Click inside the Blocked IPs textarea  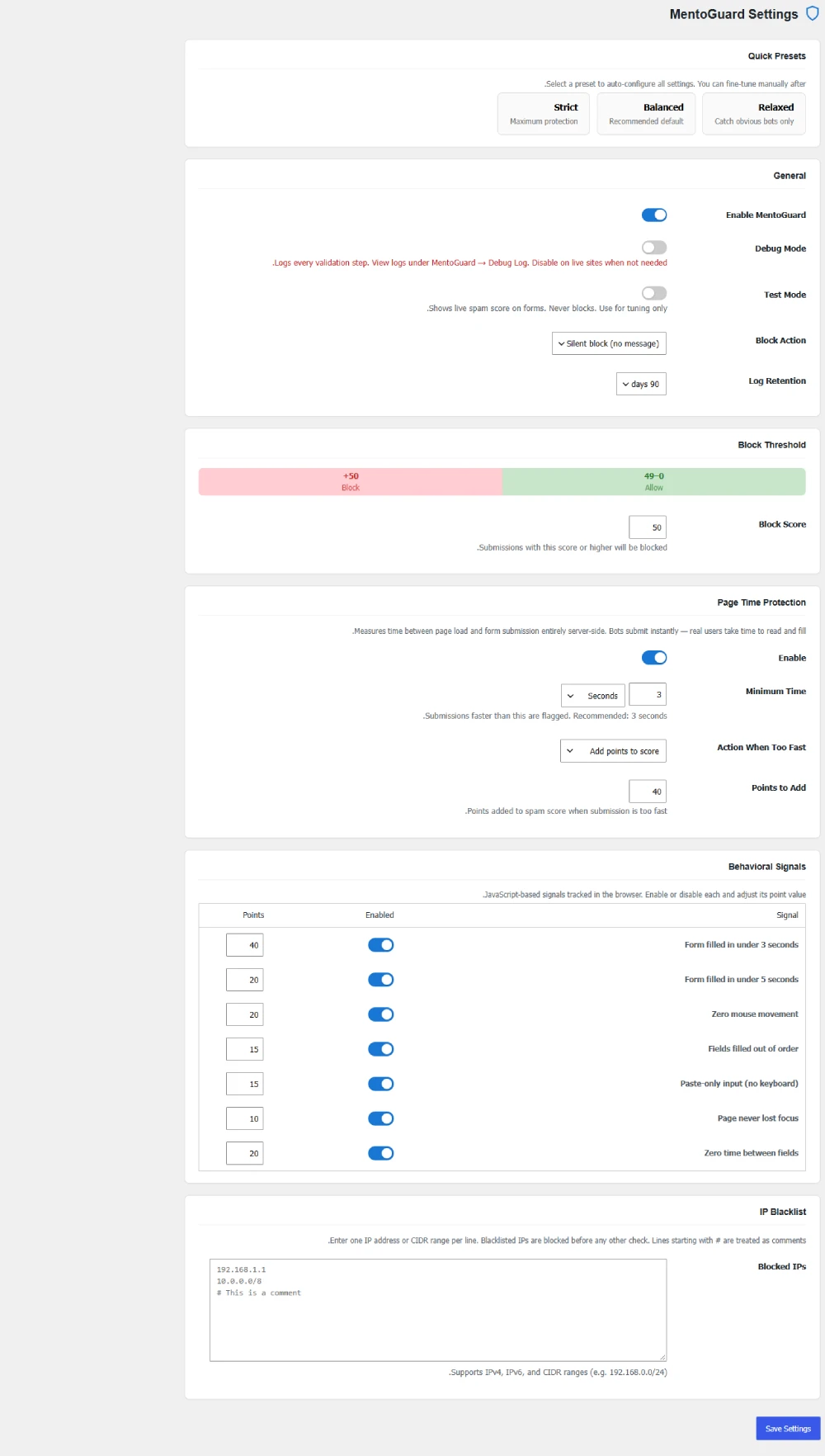tap(438, 1310)
